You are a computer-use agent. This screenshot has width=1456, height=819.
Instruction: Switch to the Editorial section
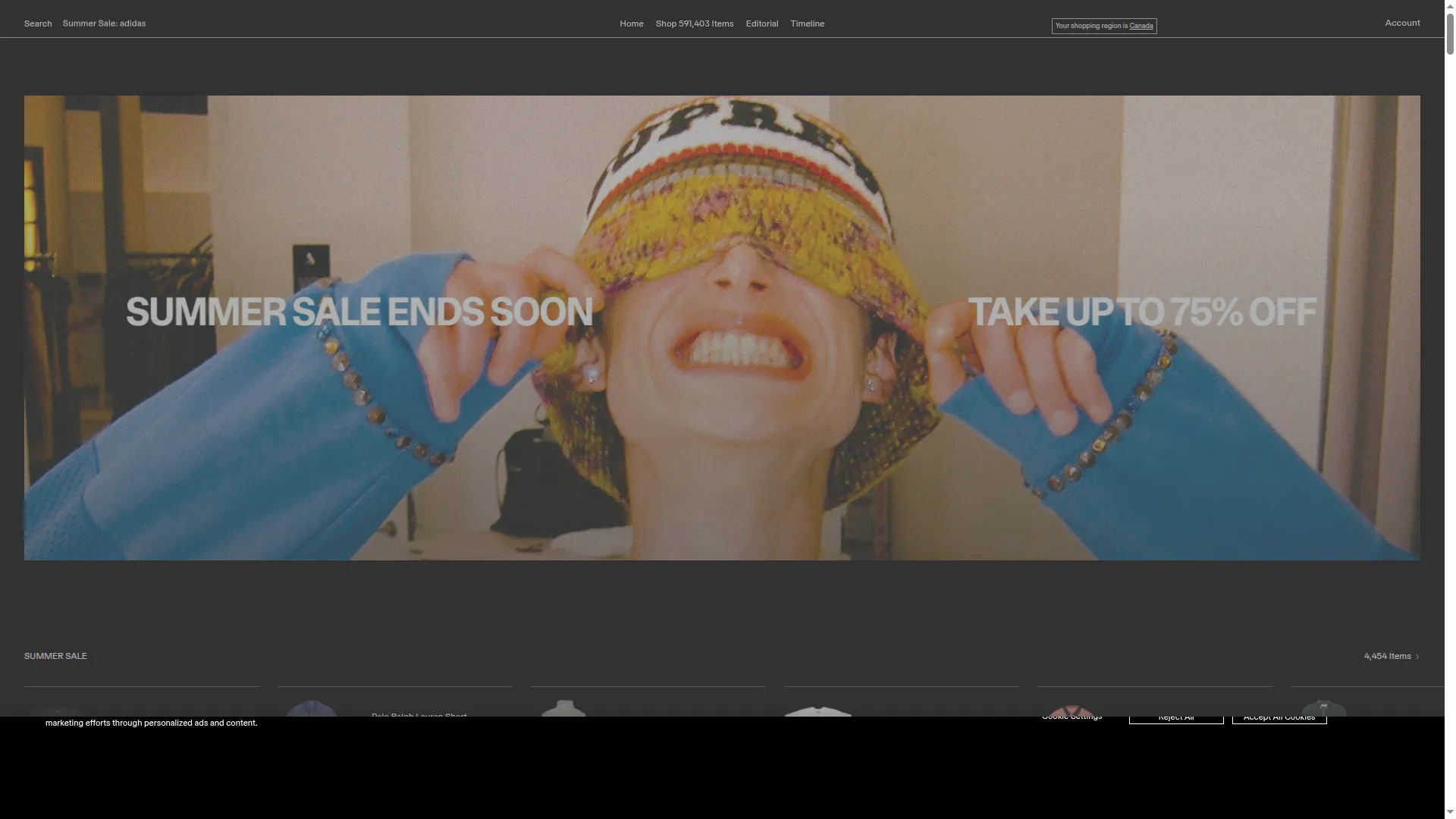(x=761, y=24)
